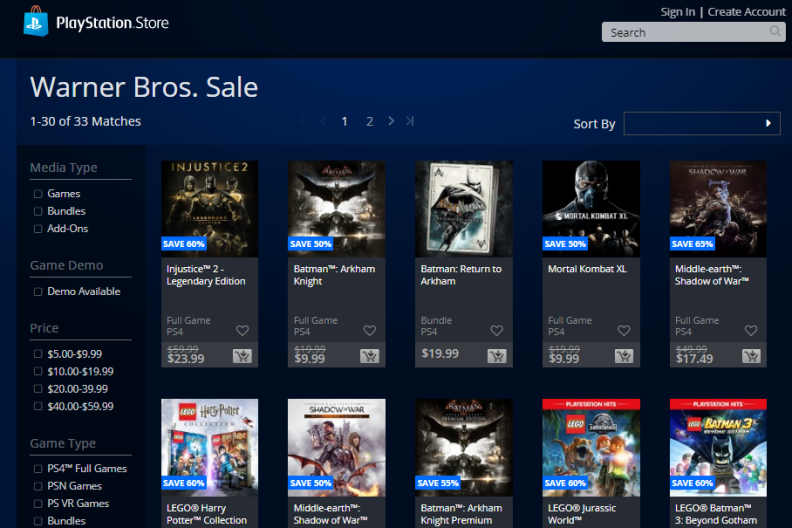The width and height of the screenshot is (792, 528).
Task: Focus the Search input field
Action: pos(687,32)
